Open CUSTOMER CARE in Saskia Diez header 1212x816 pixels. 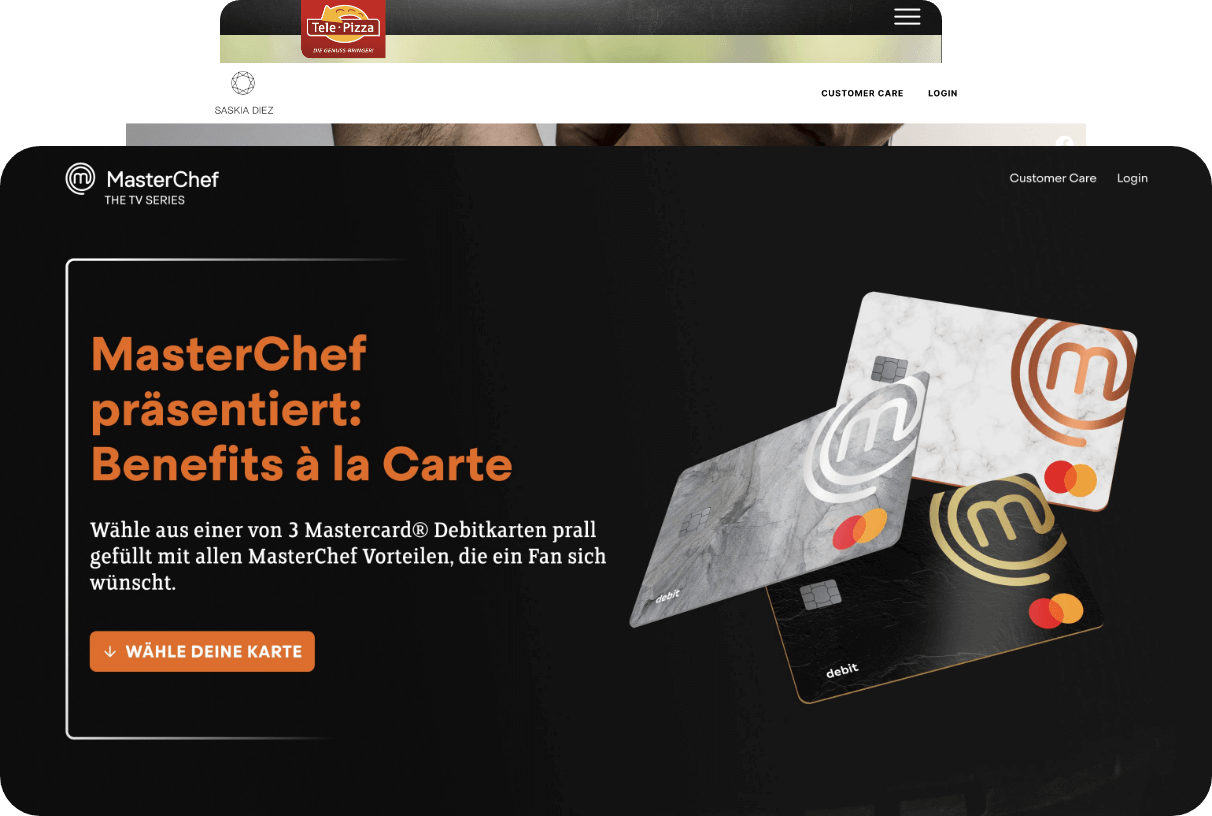click(x=862, y=93)
